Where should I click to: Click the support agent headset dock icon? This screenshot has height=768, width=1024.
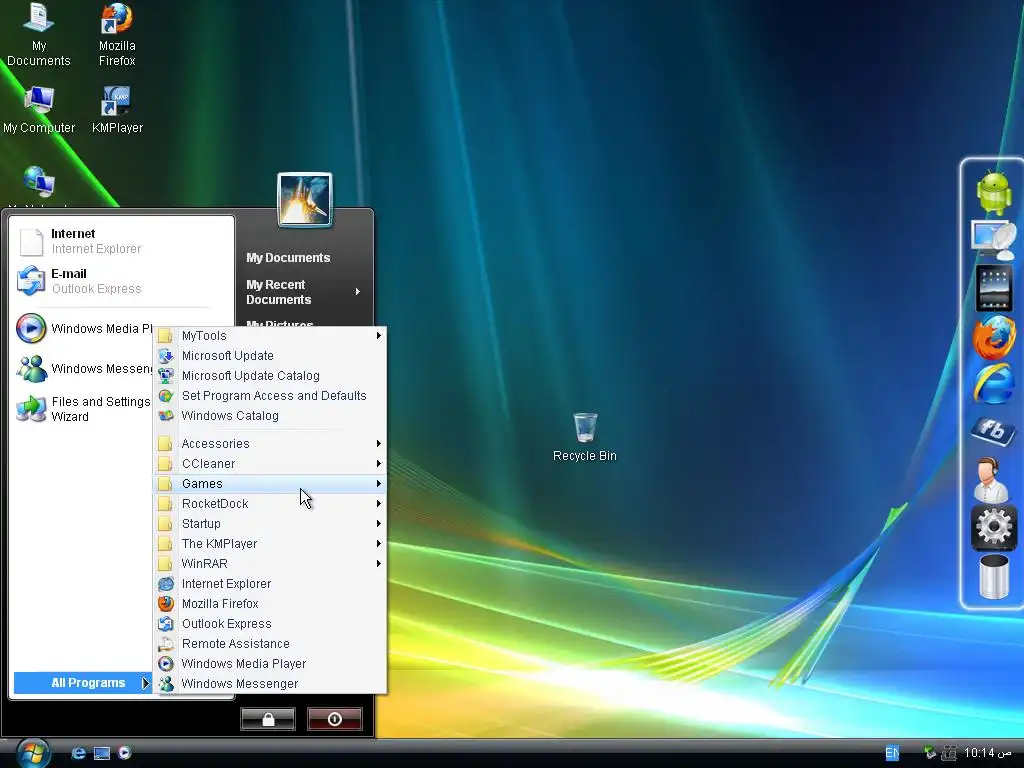(x=991, y=479)
